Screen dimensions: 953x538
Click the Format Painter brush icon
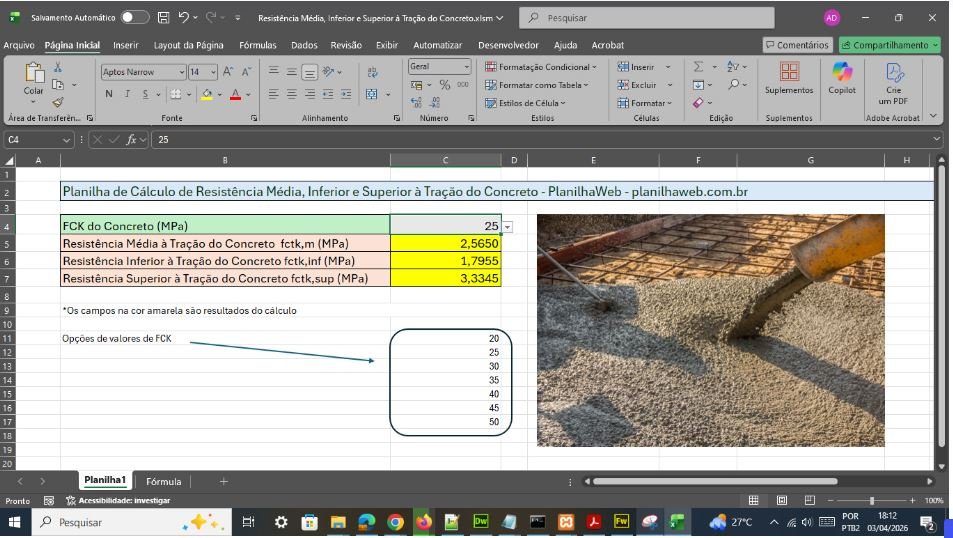58,102
